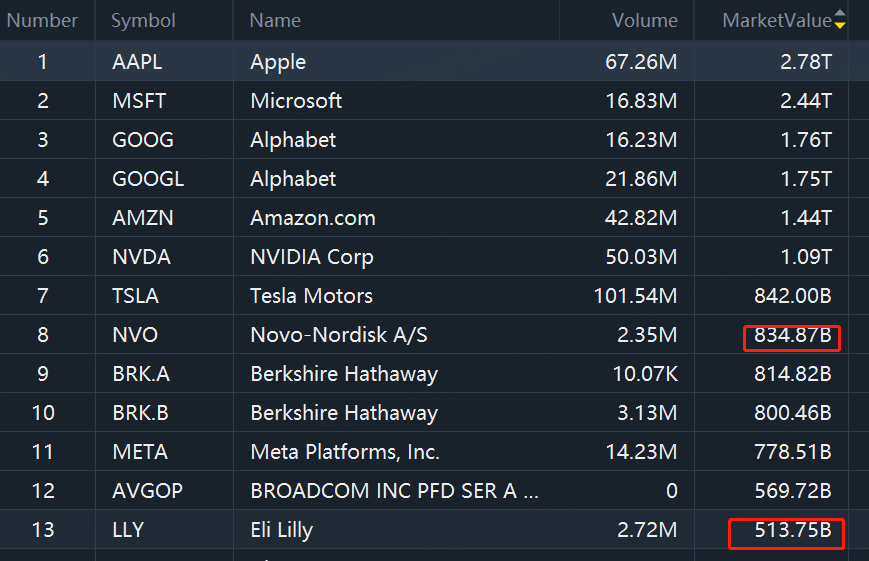869x561 pixels.
Task: Sort the table by Volume header
Action: coord(645,21)
